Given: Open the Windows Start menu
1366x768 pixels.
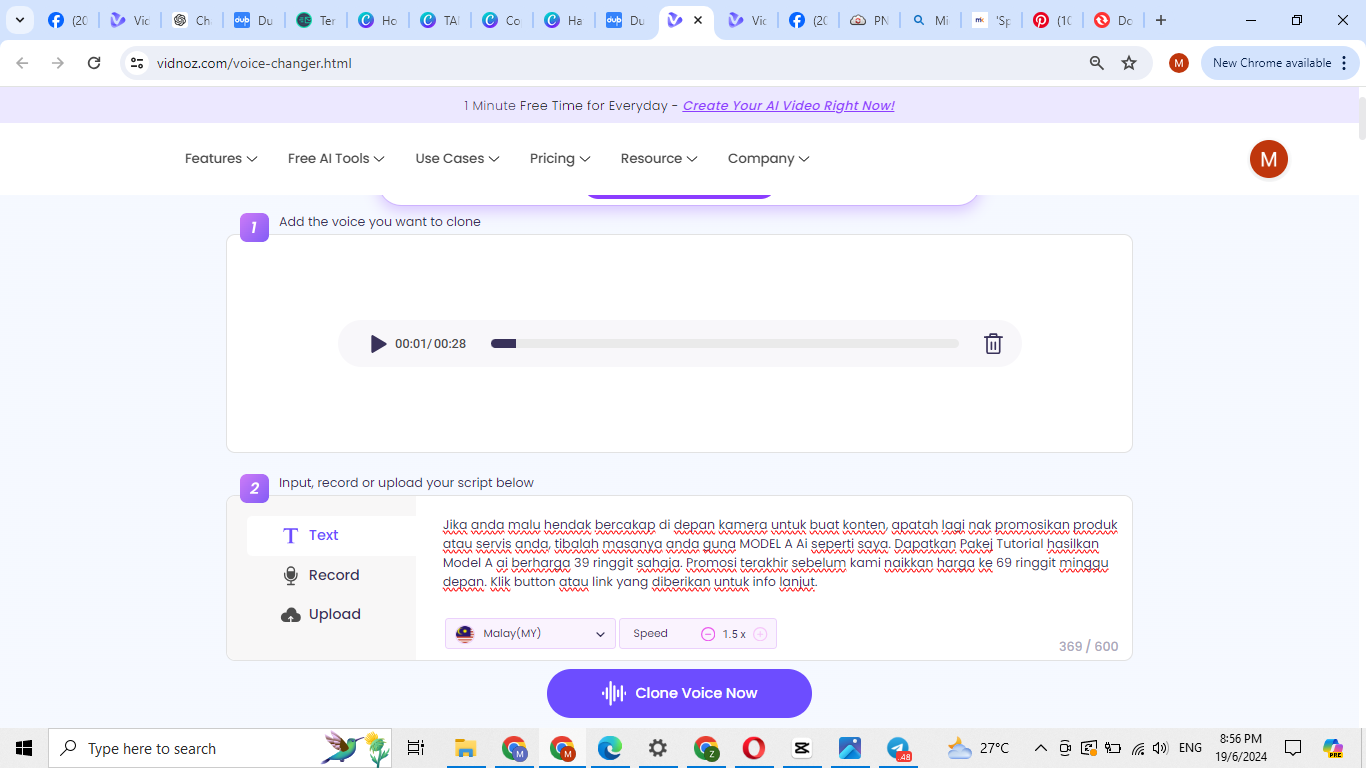Looking at the screenshot, I should [24, 748].
